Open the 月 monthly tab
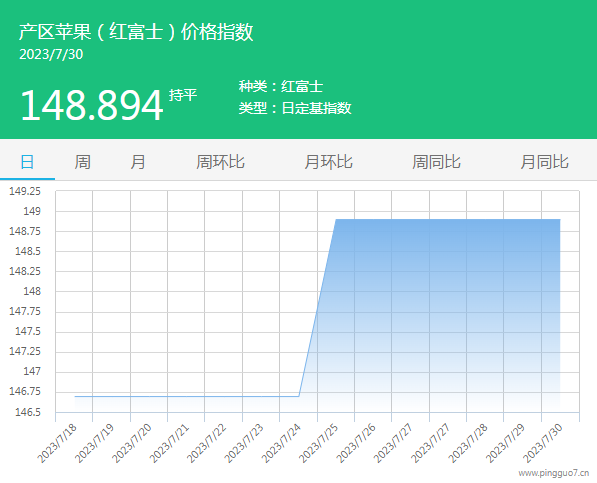The width and height of the screenshot is (597, 483). tap(137, 162)
